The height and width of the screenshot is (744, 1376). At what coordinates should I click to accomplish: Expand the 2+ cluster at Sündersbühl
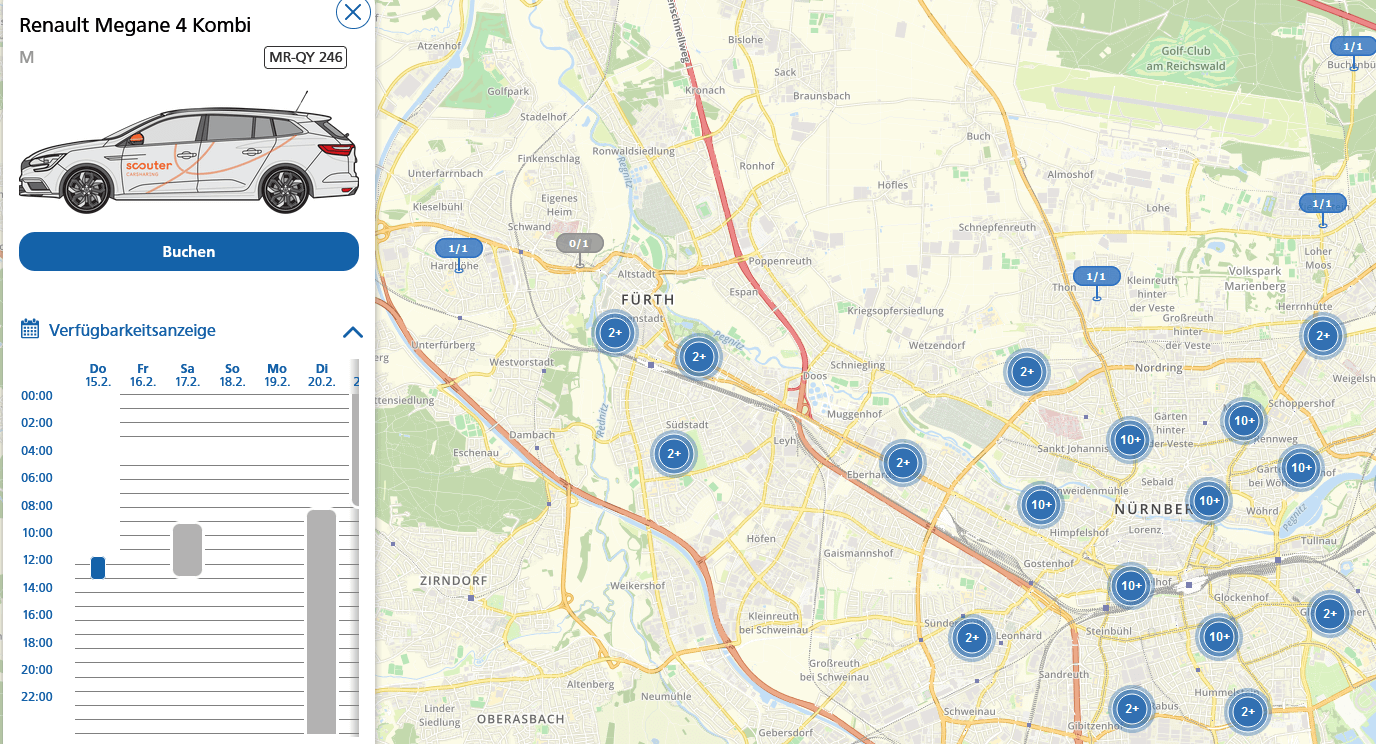coord(971,637)
